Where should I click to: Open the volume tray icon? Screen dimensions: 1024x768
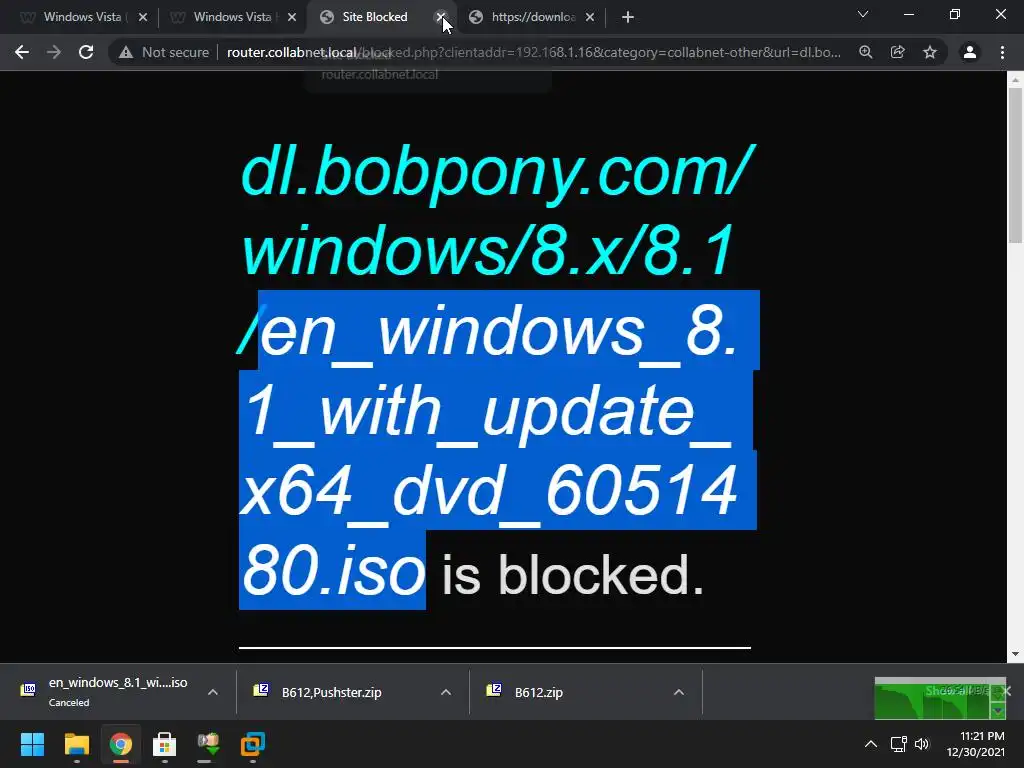pos(921,744)
